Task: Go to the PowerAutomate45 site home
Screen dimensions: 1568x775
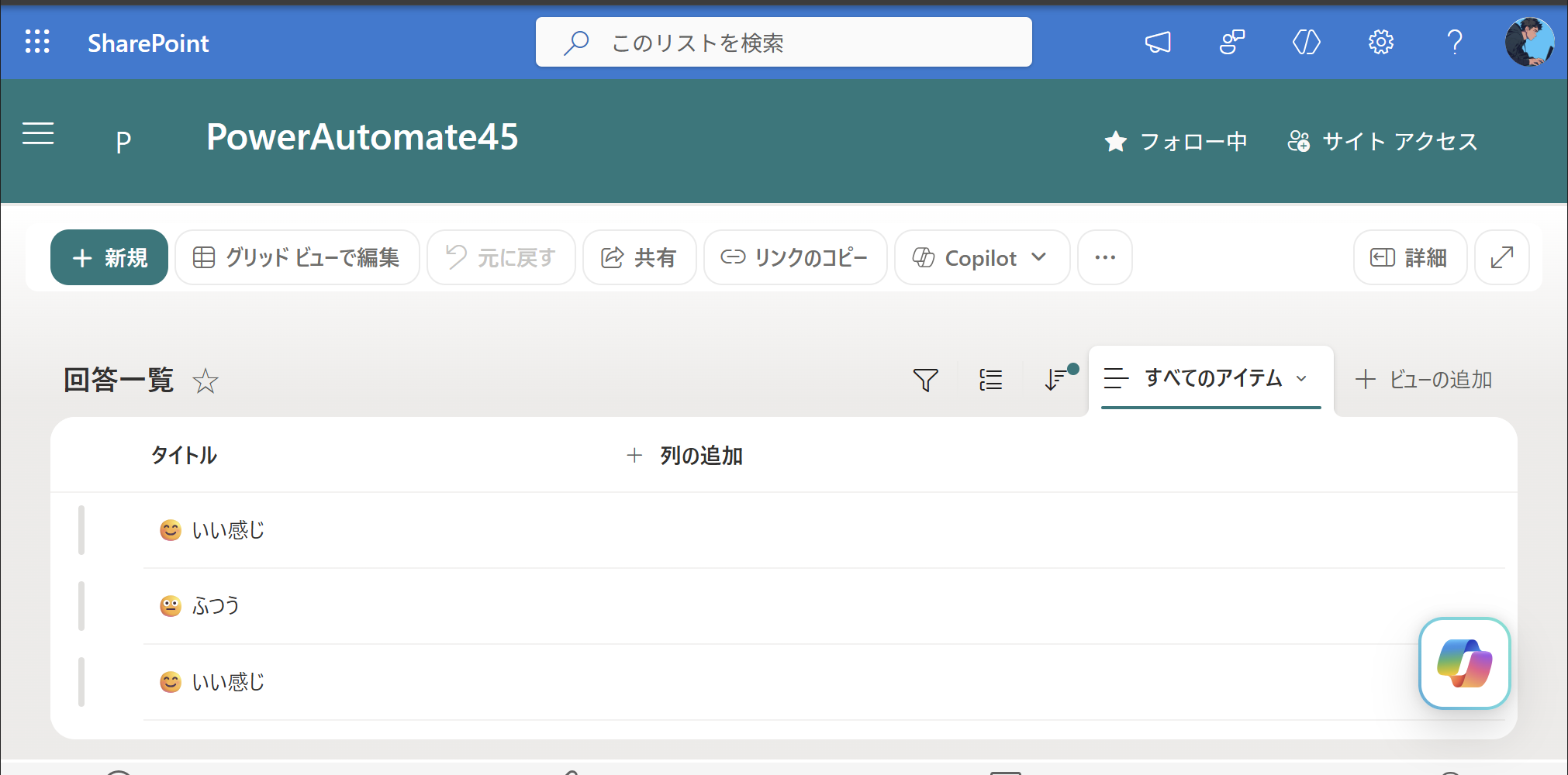Action: (362, 137)
